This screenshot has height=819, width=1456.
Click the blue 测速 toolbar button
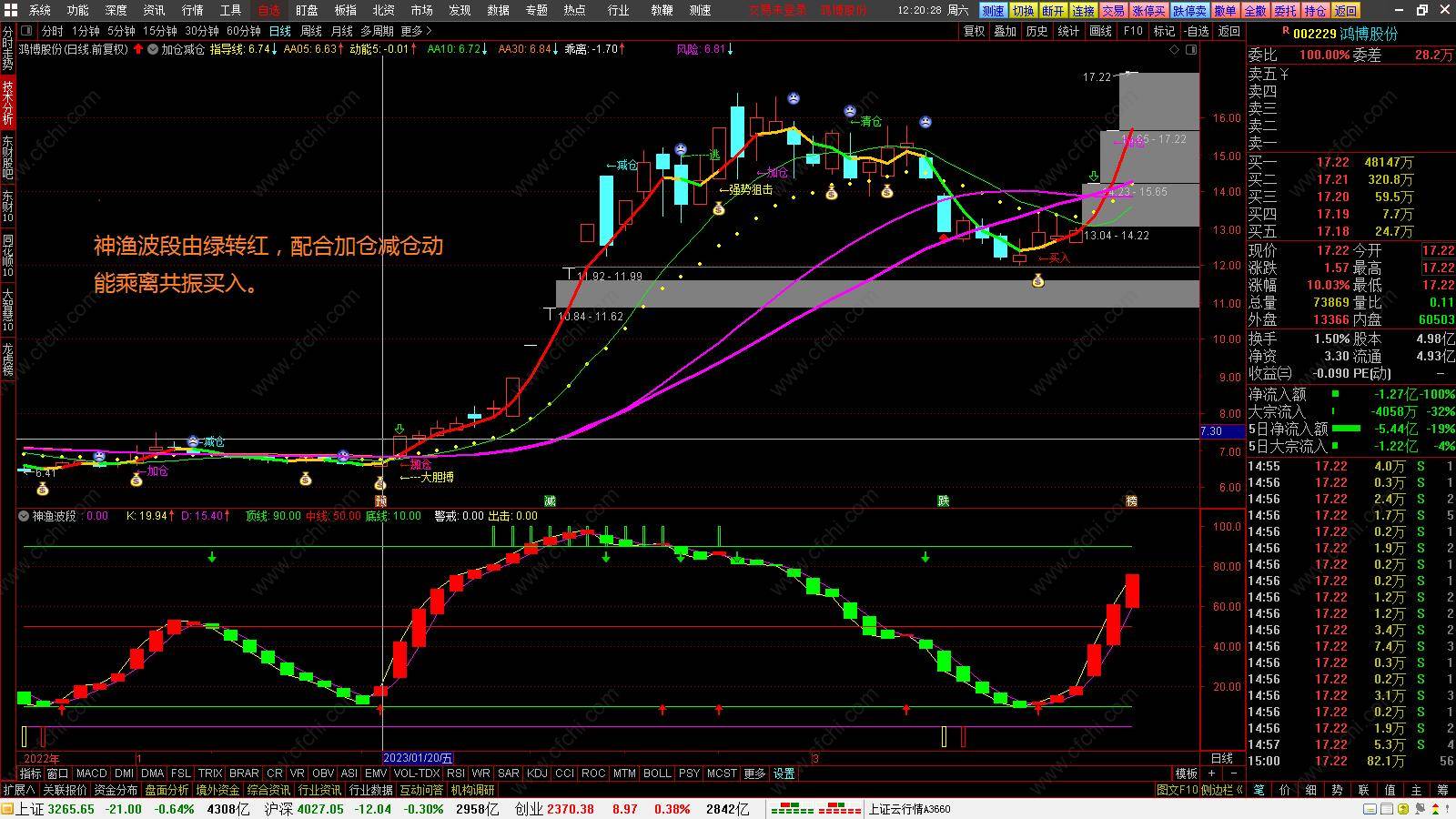click(993, 11)
